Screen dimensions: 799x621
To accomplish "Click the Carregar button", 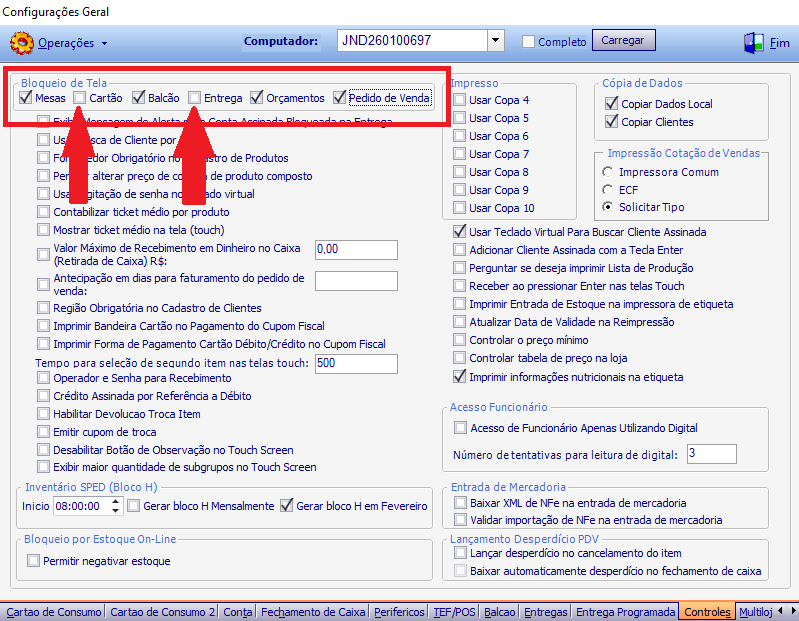I will point(623,40).
